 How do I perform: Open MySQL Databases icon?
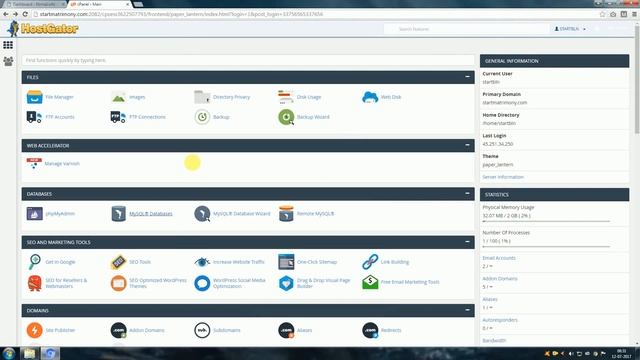[118, 213]
